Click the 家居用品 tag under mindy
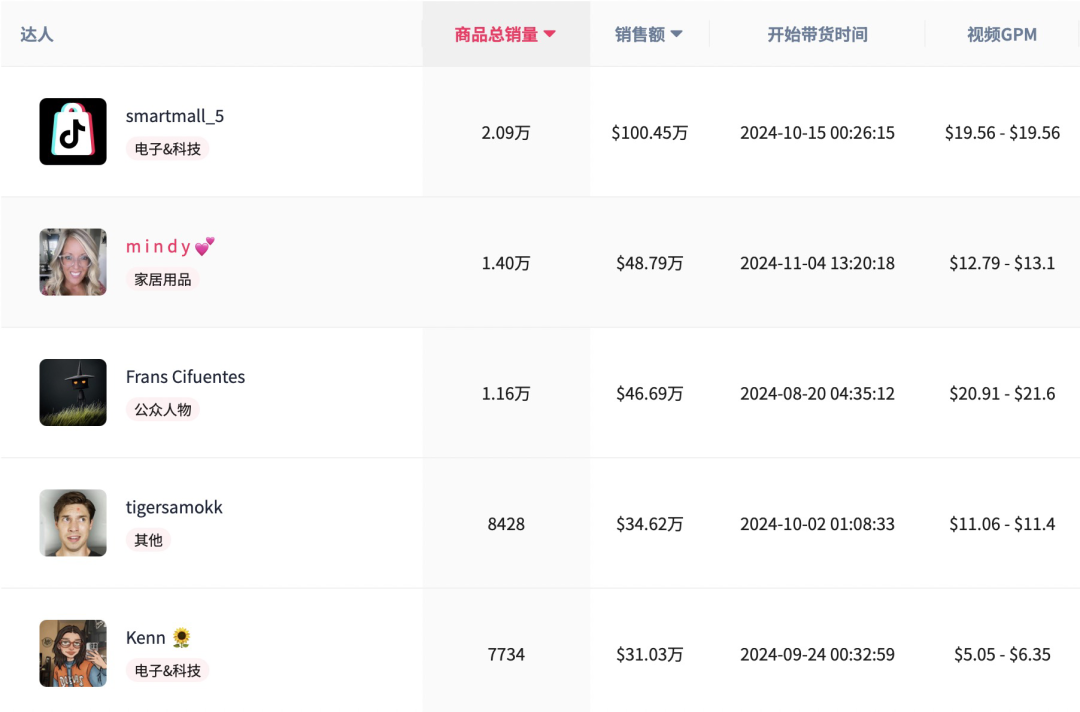 coord(163,280)
